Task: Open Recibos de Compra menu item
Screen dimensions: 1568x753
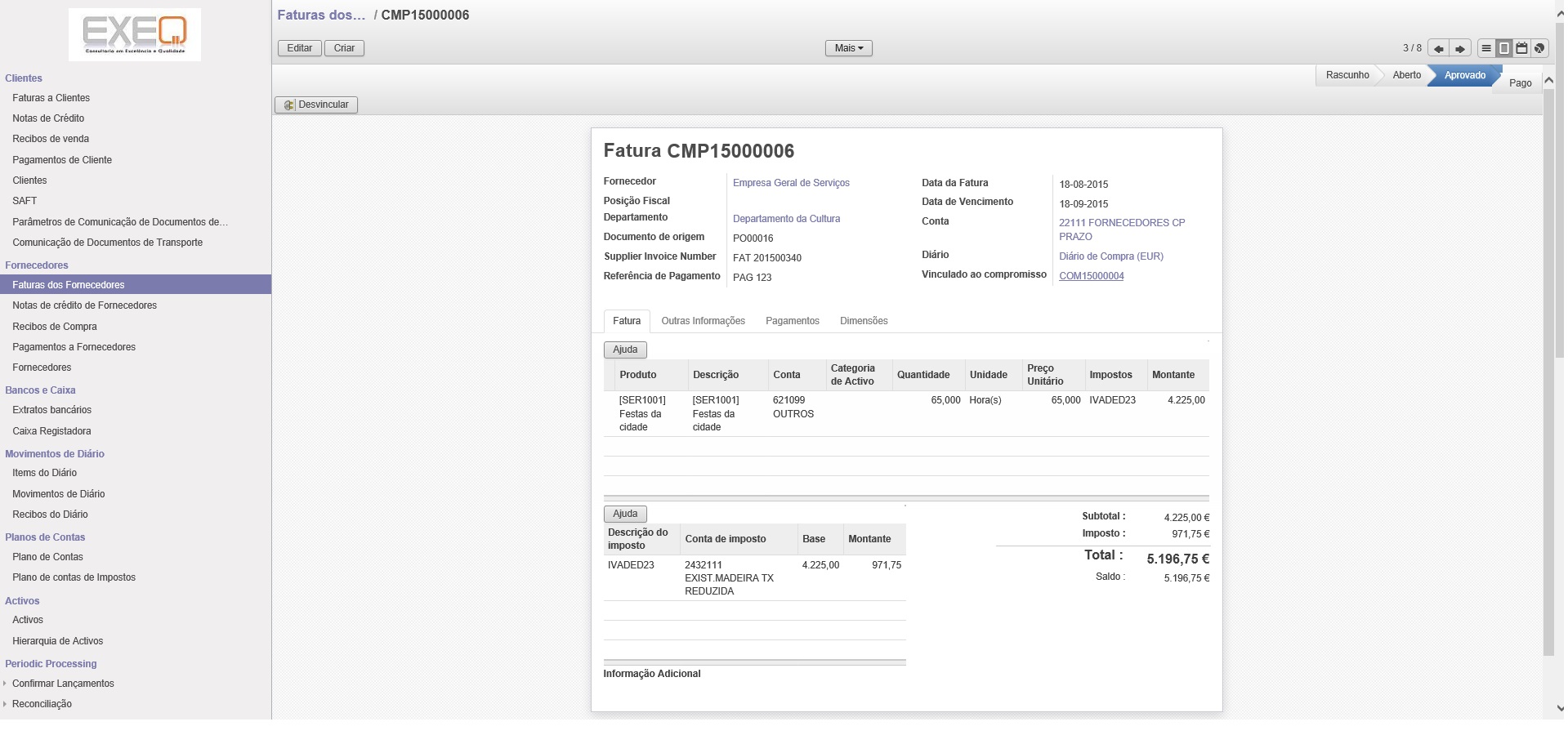Action: tap(55, 327)
